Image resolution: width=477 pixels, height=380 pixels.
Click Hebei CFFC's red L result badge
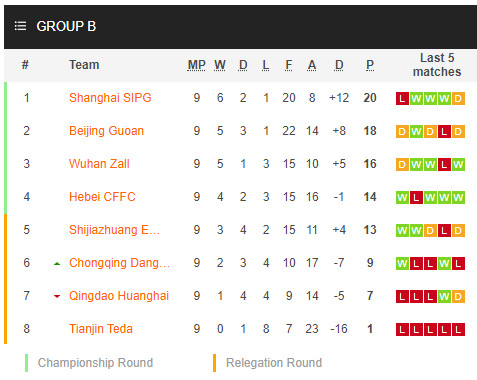click(x=416, y=197)
